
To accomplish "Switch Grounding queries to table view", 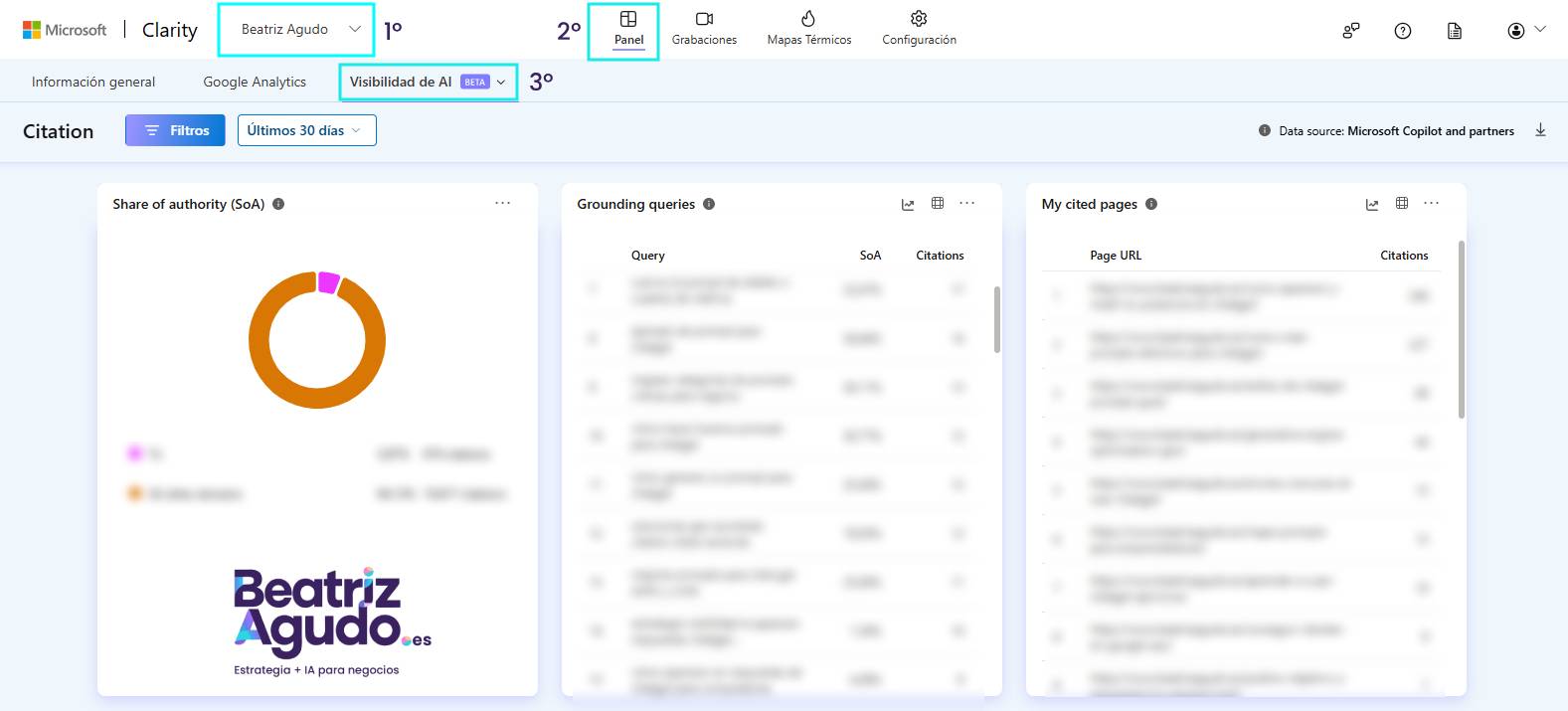I will tap(938, 203).
